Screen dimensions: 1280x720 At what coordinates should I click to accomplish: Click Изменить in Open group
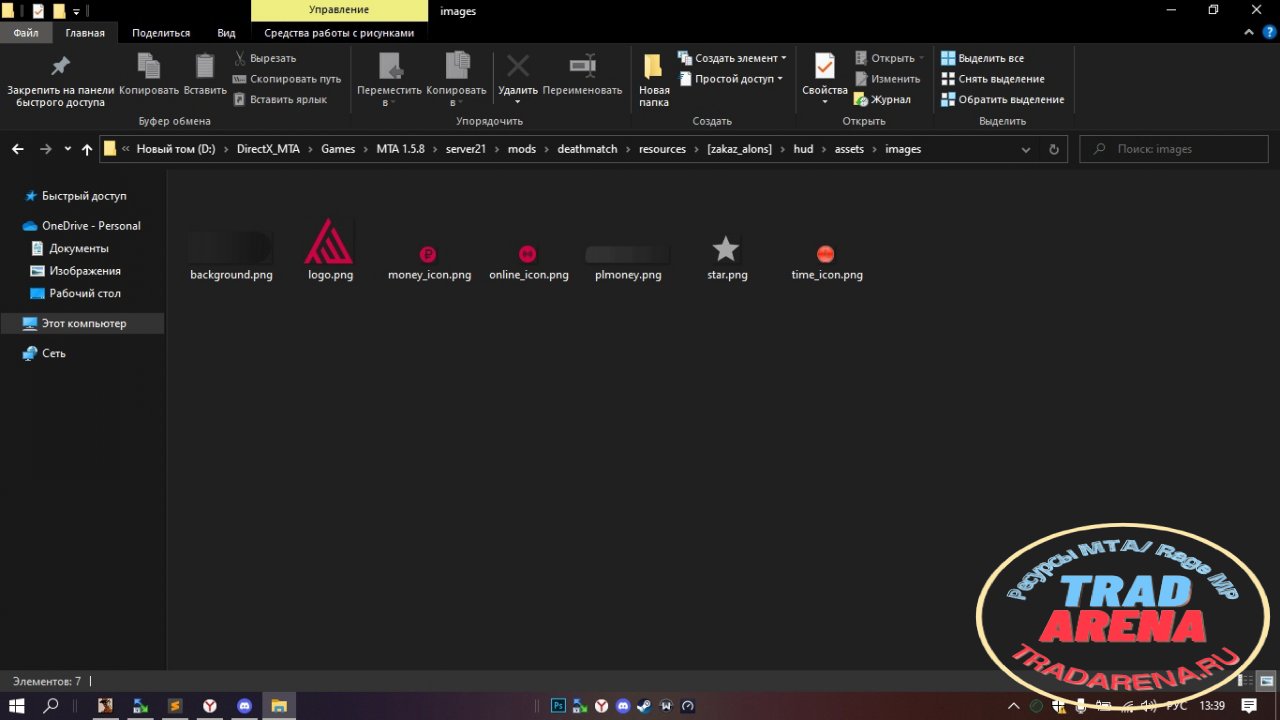click(x=887, y=79)
